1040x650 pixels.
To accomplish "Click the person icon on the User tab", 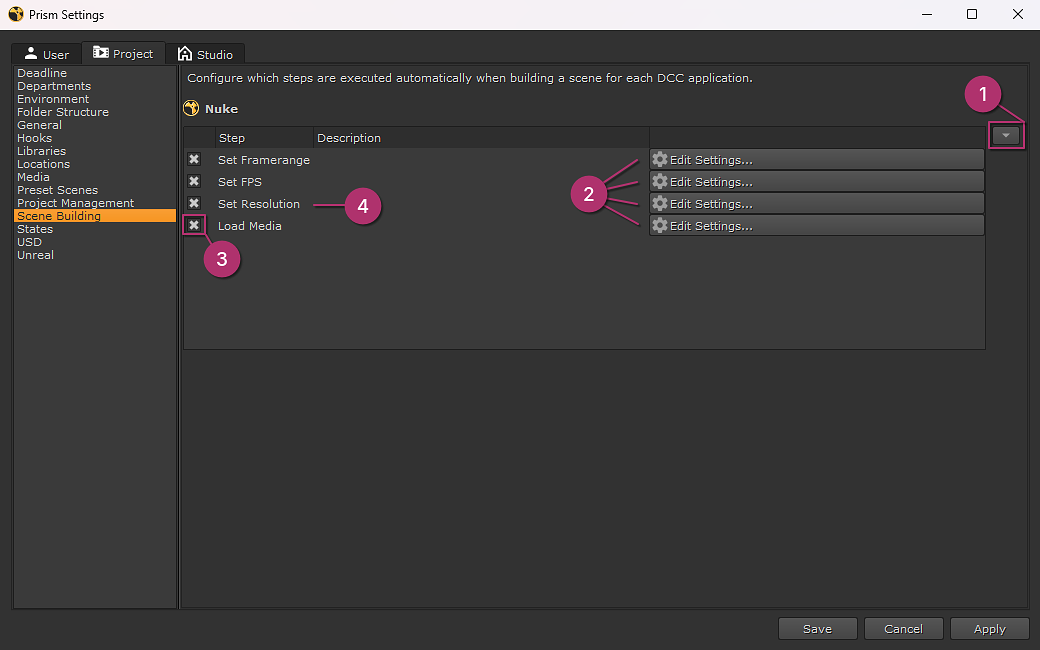I will click(31, 53).
